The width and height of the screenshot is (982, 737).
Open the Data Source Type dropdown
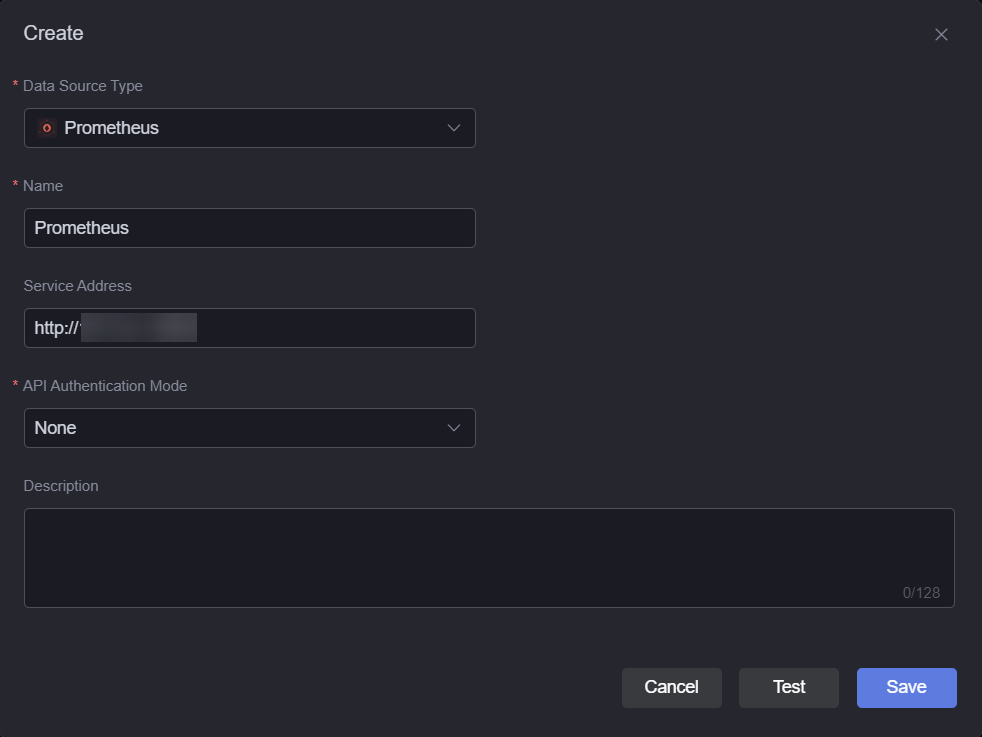(249, 128)
